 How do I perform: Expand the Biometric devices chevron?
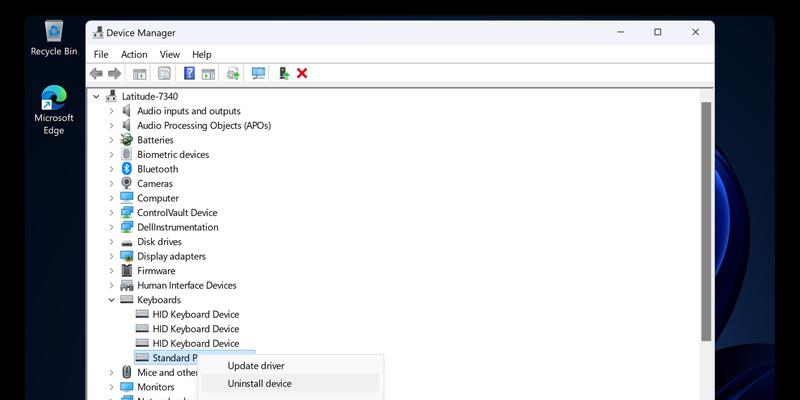point(111,155)
